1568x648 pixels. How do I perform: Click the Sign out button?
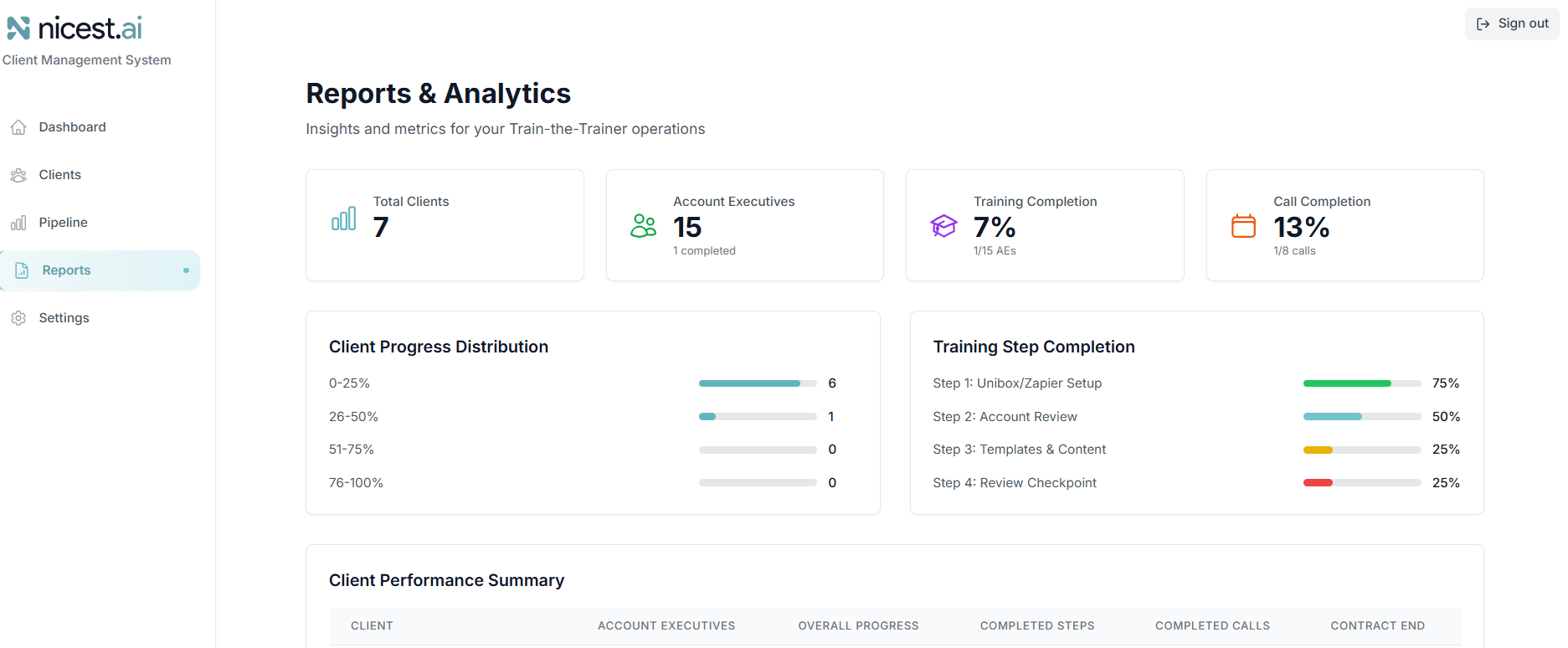tap(1512, 24)
